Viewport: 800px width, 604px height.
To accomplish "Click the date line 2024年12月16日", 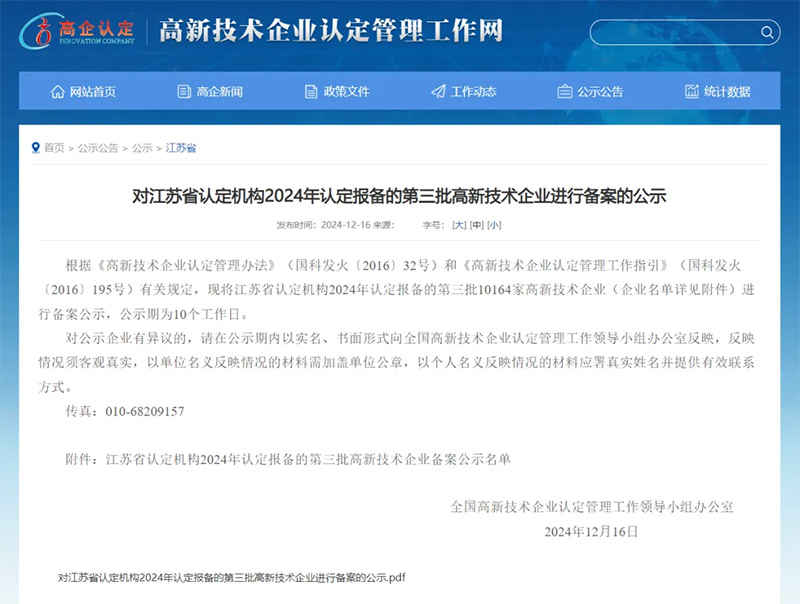I will (x=591, y=532).
